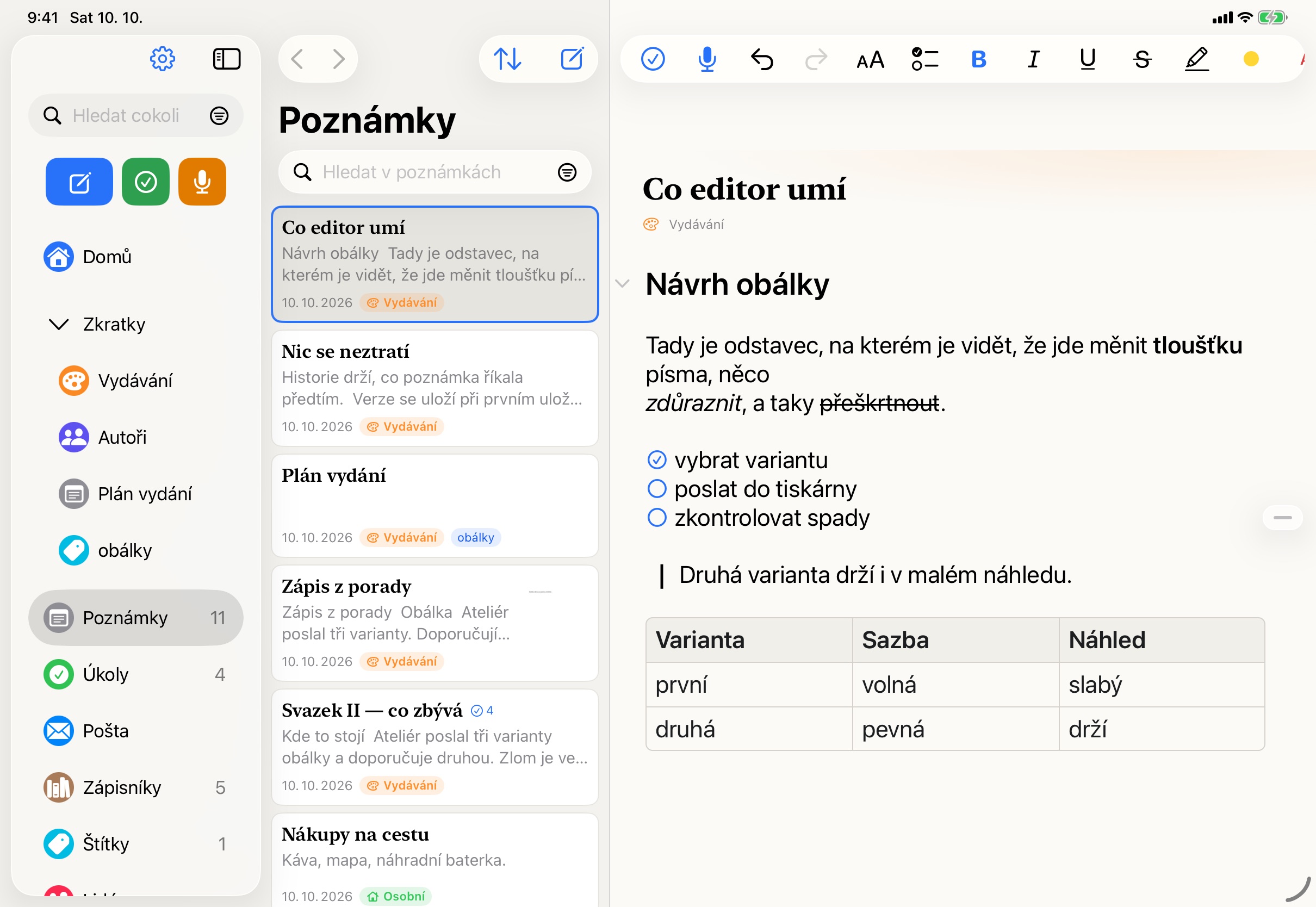Apply strikethrough formatting
Screen dimensions: 1316x907
[x=1142, y=59]
